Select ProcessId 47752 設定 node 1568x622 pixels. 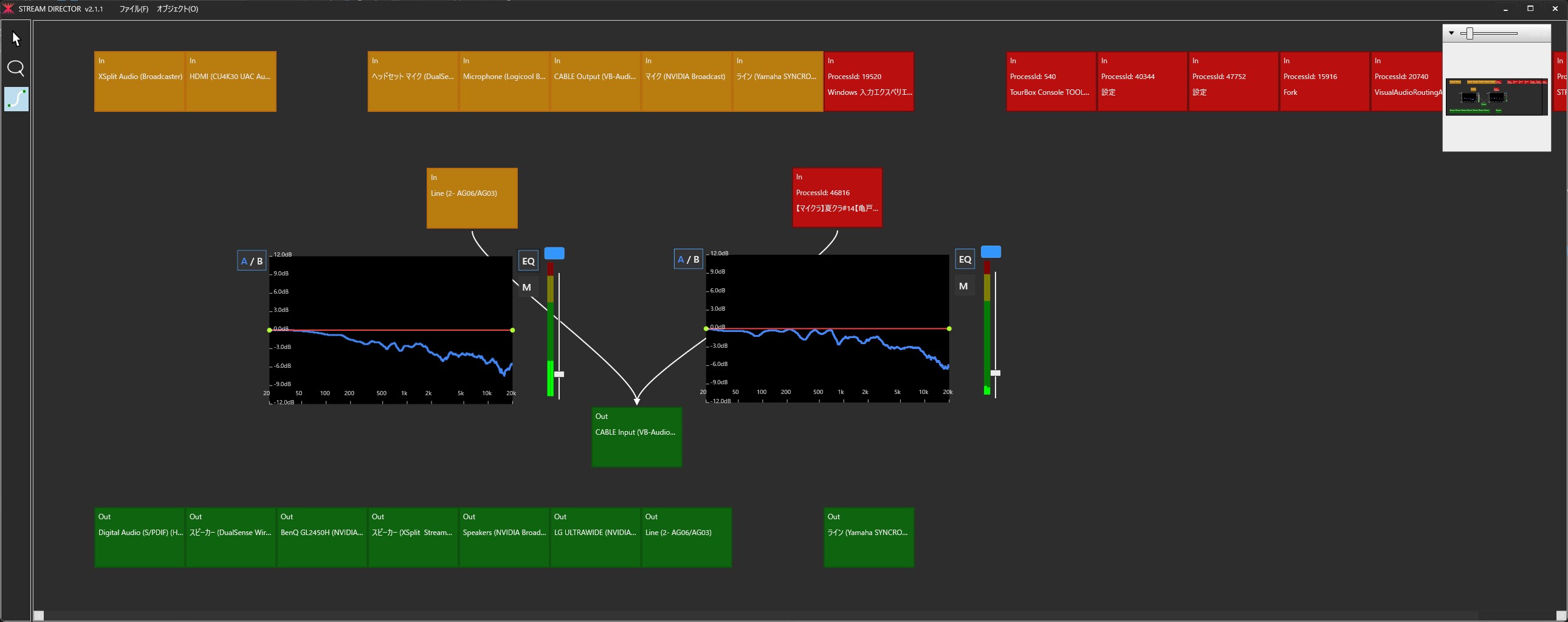(x=1233, y=81)
